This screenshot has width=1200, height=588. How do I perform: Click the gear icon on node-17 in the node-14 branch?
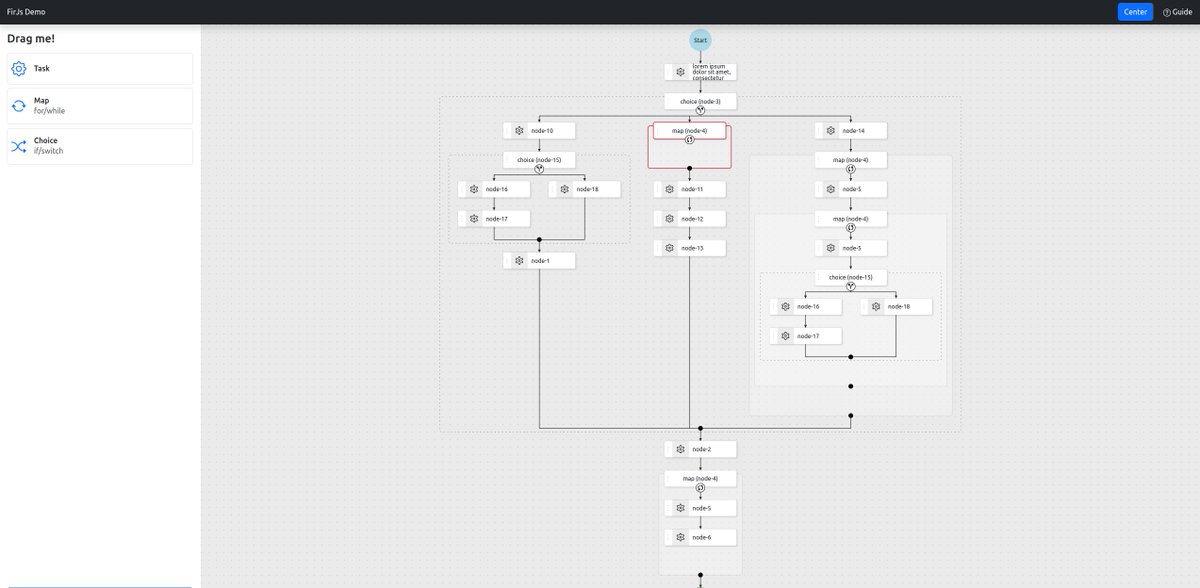(786, 336)
